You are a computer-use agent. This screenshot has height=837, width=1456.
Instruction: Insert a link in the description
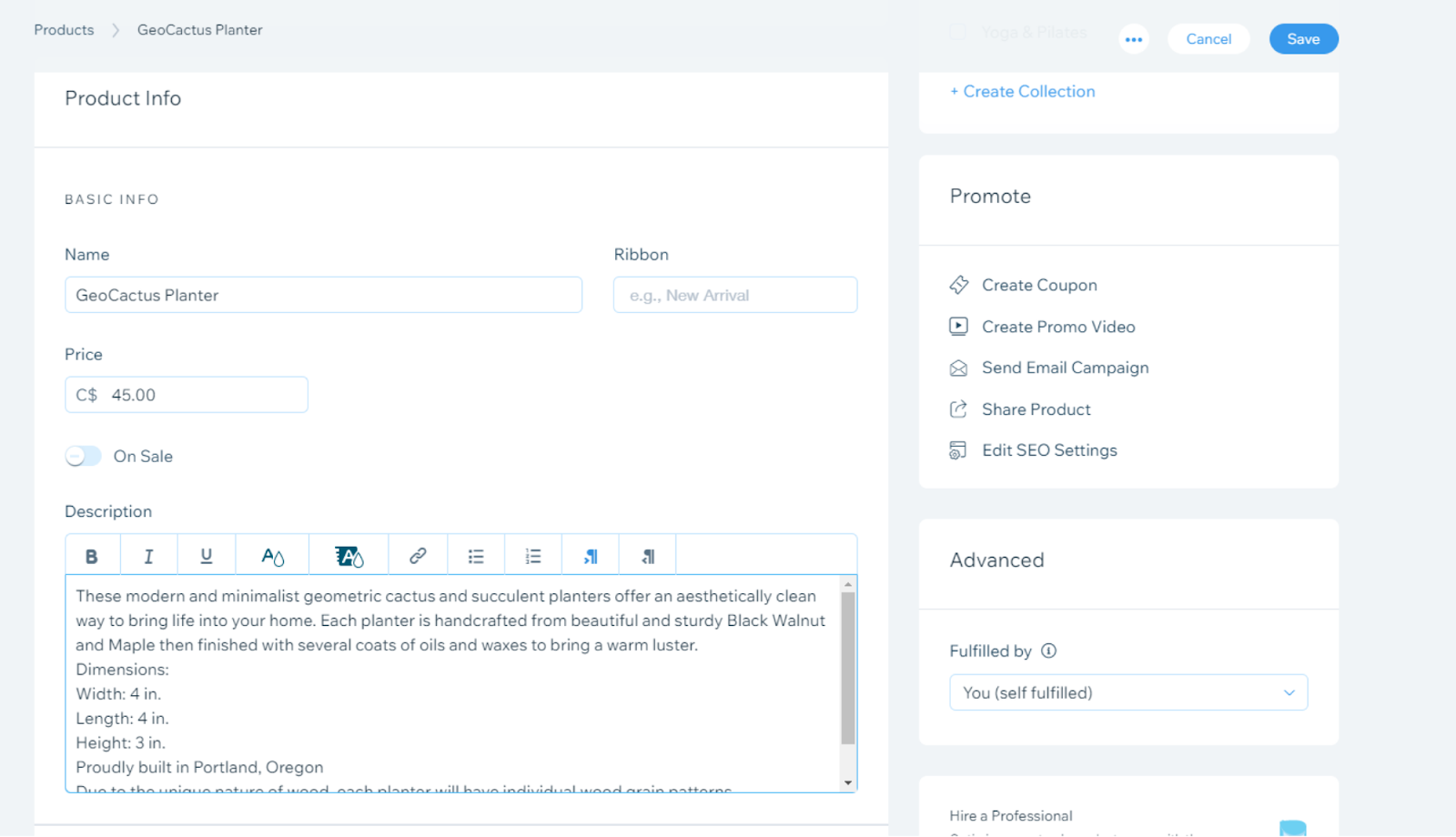[418, 556]
